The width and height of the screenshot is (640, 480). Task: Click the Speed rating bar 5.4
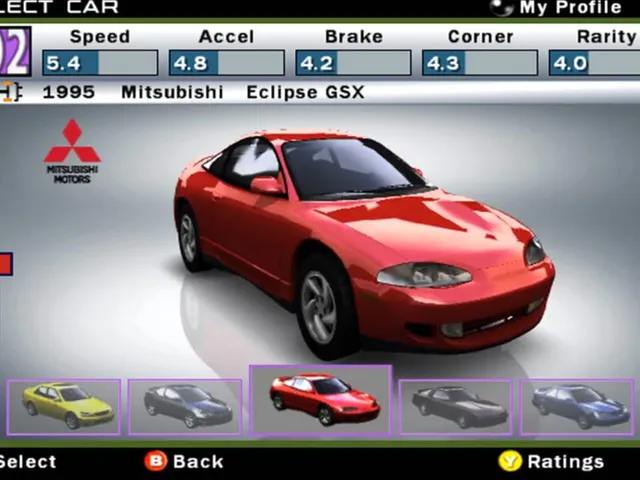click(100, 63)
